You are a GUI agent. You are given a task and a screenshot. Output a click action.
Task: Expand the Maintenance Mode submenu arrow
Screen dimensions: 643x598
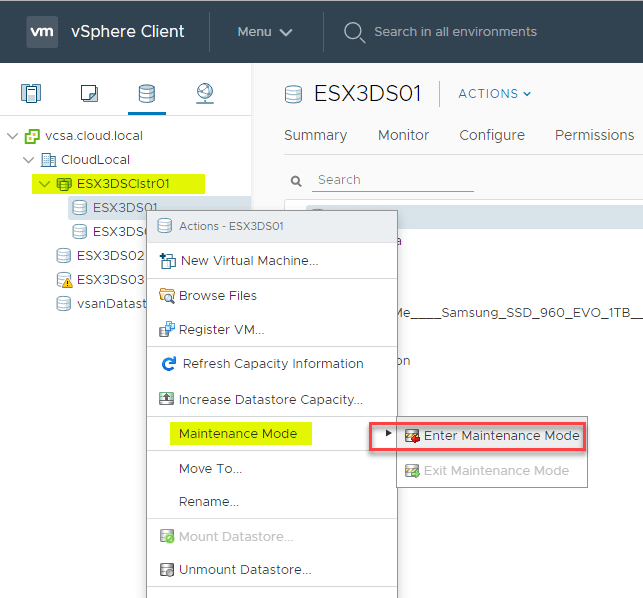pos(388,433)
